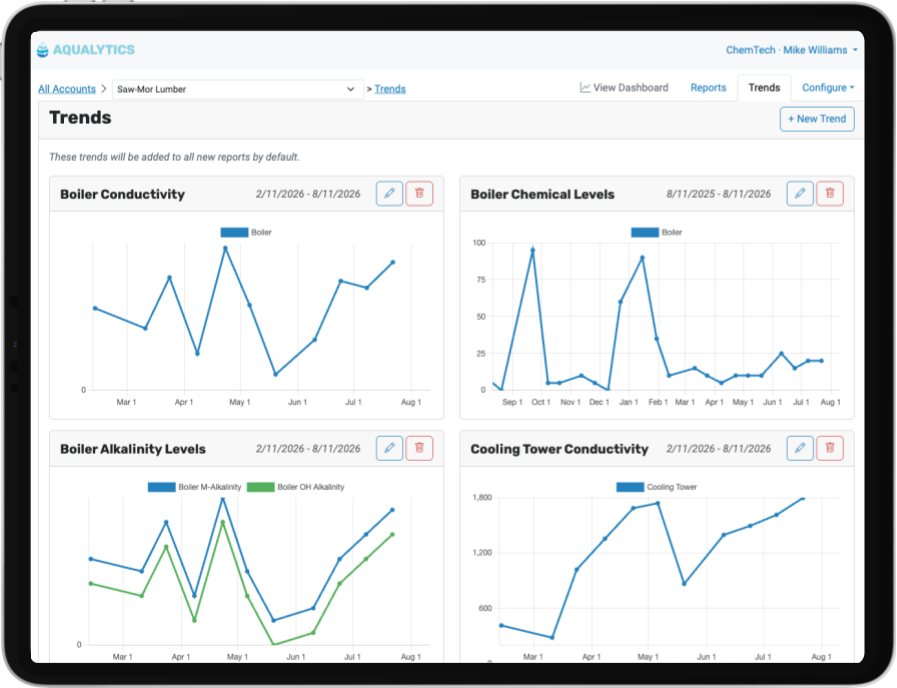Edit the Boiler Chemical Levels trend
Viewport: 897px width, 688px height.
pyautogui.click(x=800, y=193)
